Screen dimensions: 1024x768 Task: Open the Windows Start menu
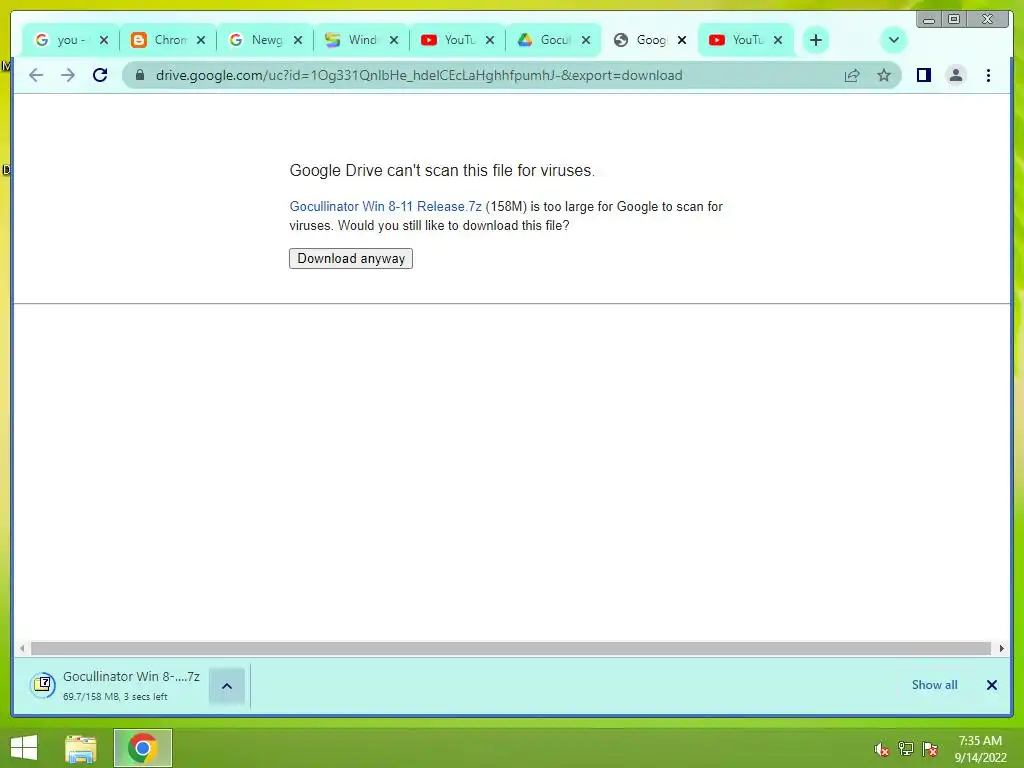[x=24, y=748]
